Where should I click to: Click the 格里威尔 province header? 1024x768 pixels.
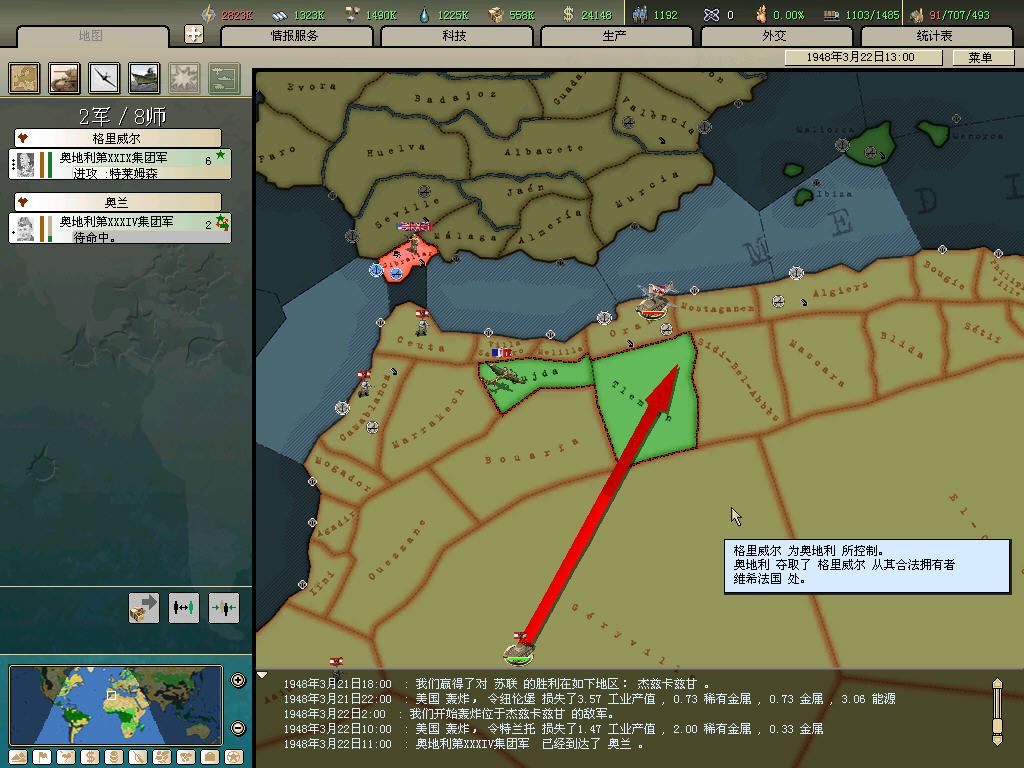(x=117, y=138)
